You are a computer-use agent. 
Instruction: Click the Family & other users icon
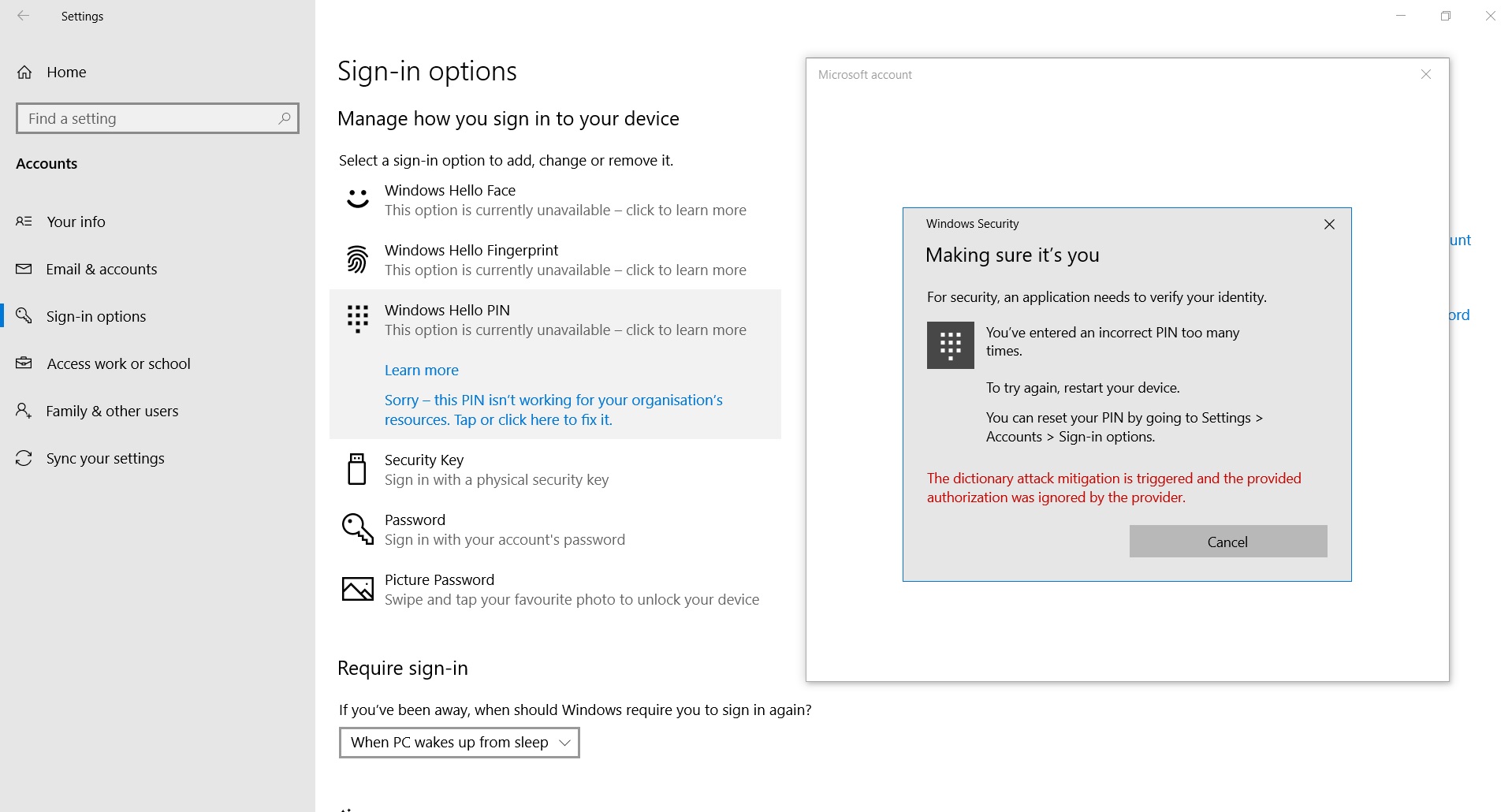pyautogui.click(x=24, y=411)
